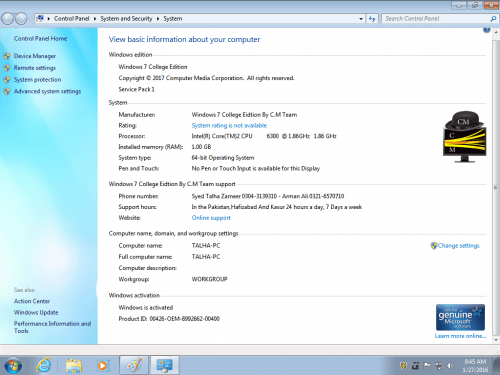Viewport: 500px width, 375px height.
Task: Open the Online support website link
Action: click(211, 218)
